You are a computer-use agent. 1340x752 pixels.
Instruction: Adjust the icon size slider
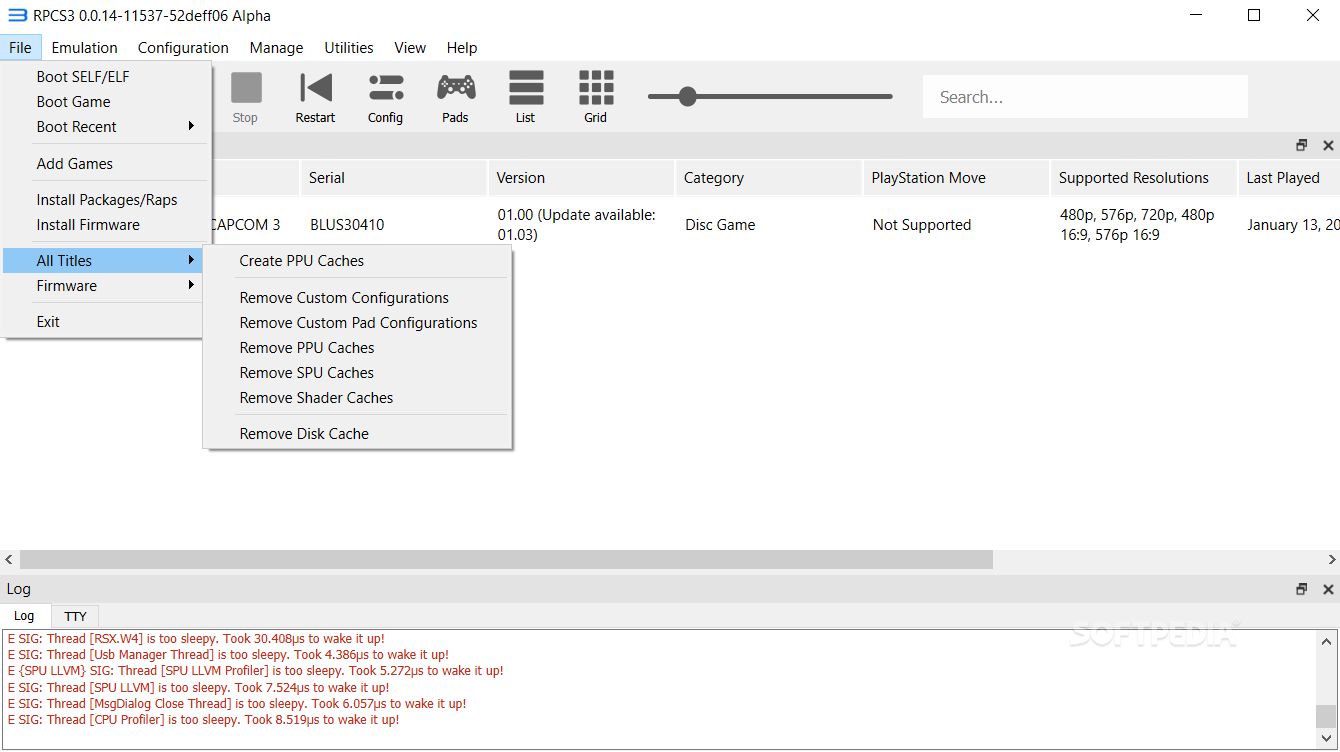tap(687, 96)
